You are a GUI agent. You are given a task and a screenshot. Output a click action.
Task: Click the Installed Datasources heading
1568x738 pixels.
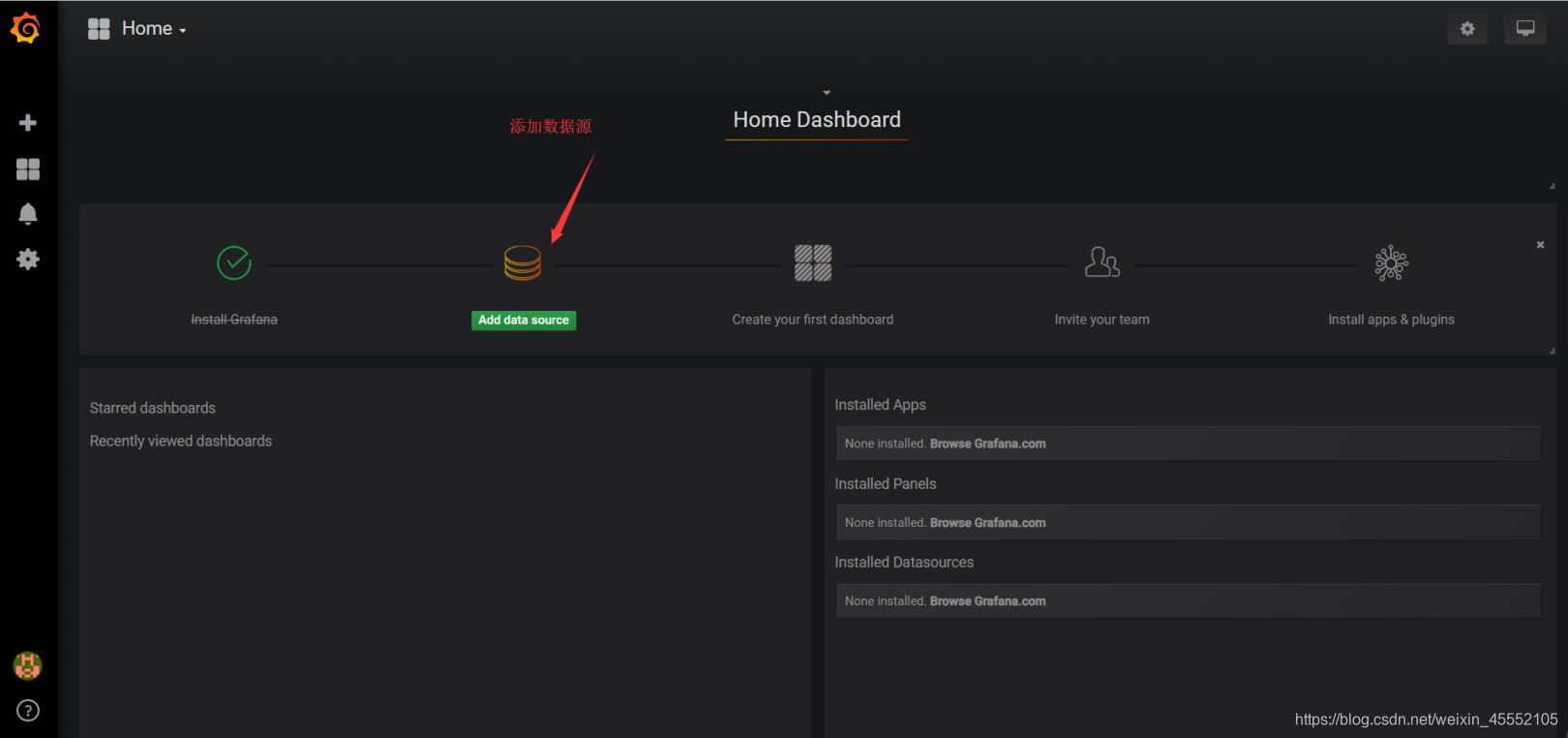point(904,563)
